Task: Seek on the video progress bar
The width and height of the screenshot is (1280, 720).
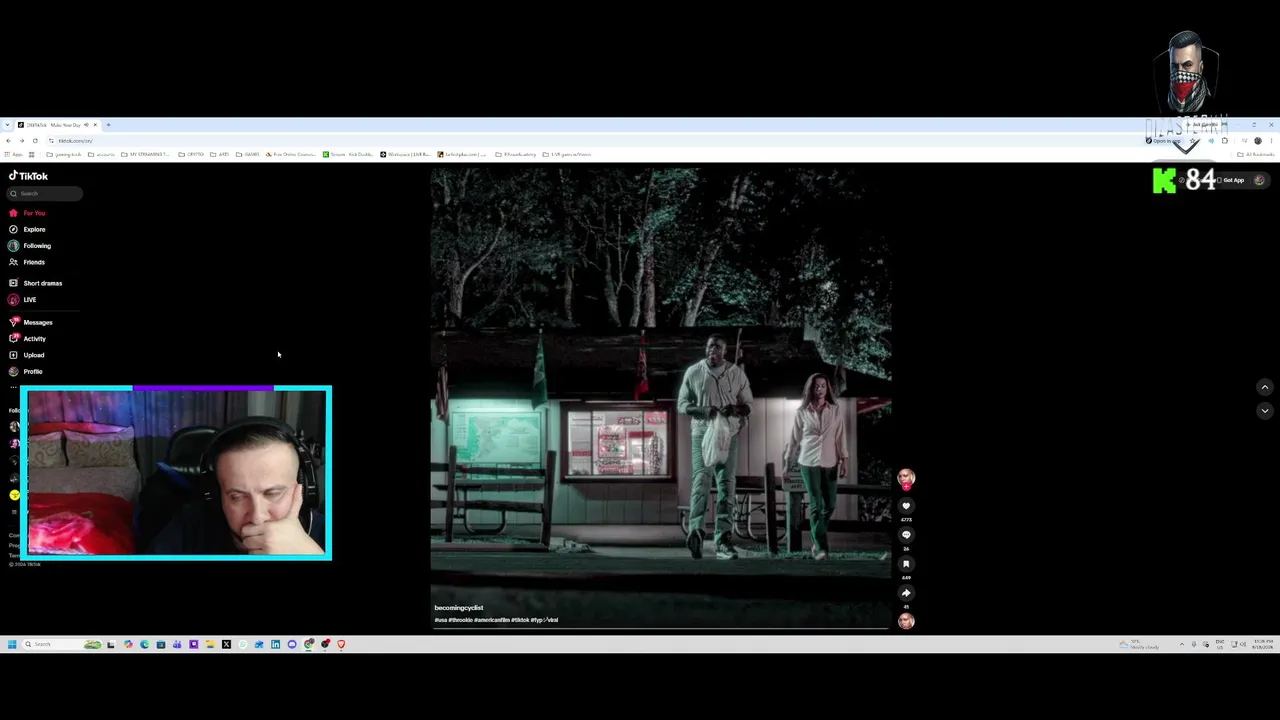Action: [660, 628]
